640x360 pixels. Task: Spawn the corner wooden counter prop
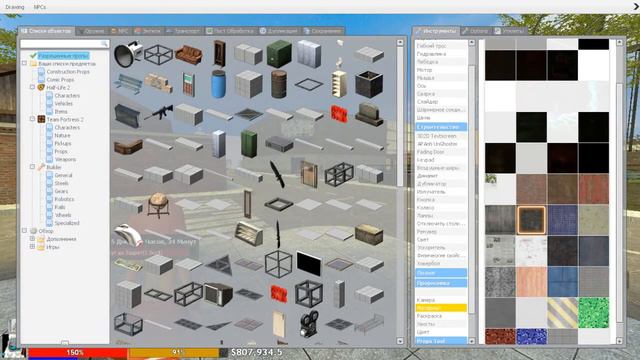128,146
